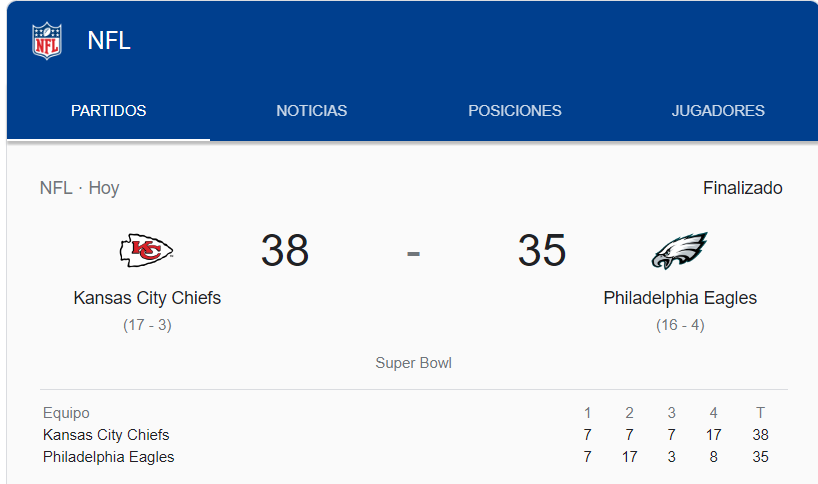Click the Kansas City Chiefs name under logo
818x484 pixels.
click(147, 298)
